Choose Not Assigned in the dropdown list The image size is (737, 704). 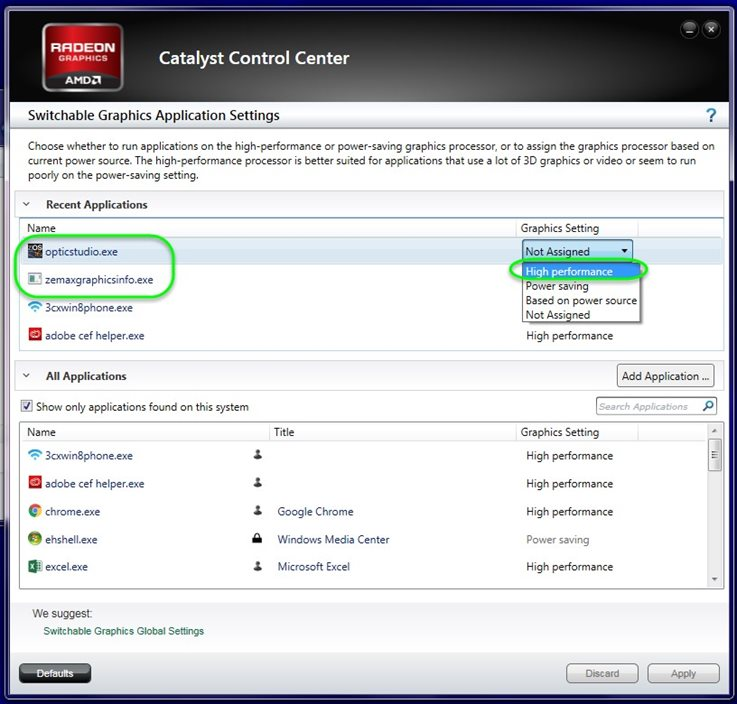click(x=581, y=315)
